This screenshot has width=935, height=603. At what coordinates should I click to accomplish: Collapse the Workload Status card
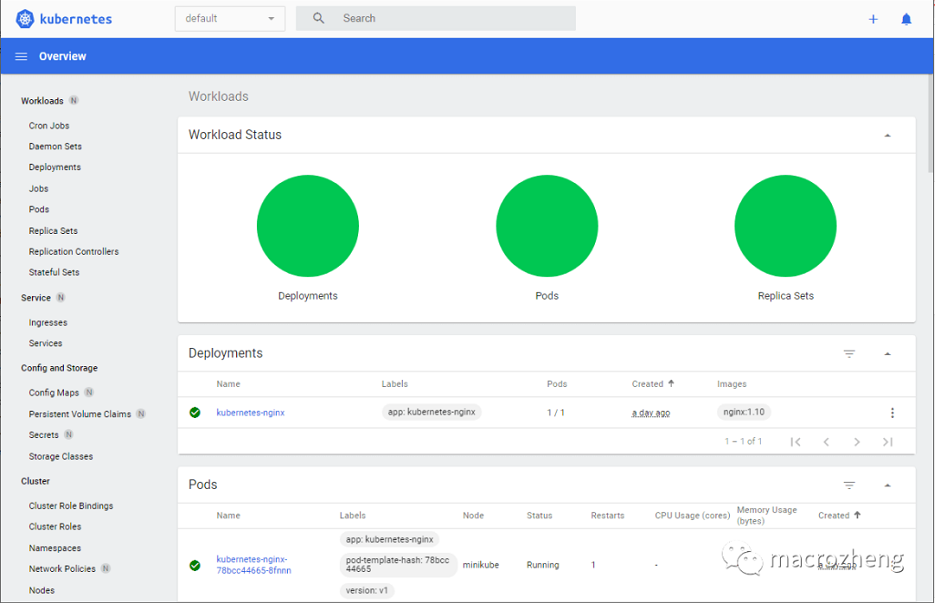887,135
